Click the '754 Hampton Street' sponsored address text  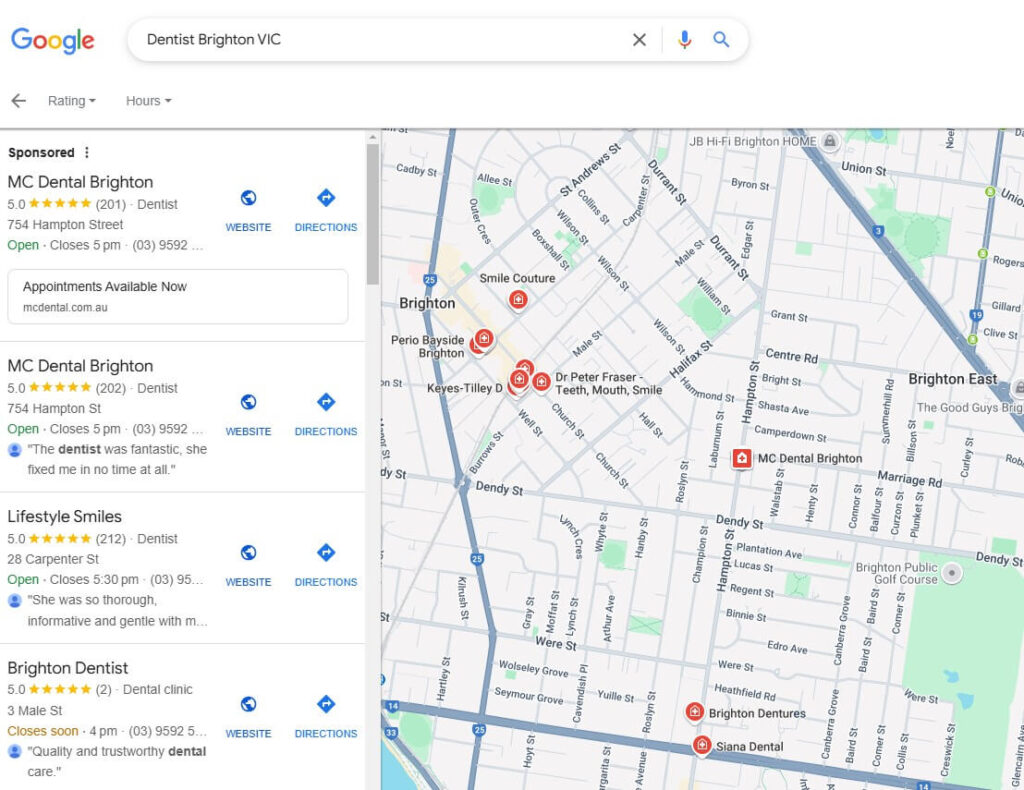pyautogui.click(x=65, y=225)
